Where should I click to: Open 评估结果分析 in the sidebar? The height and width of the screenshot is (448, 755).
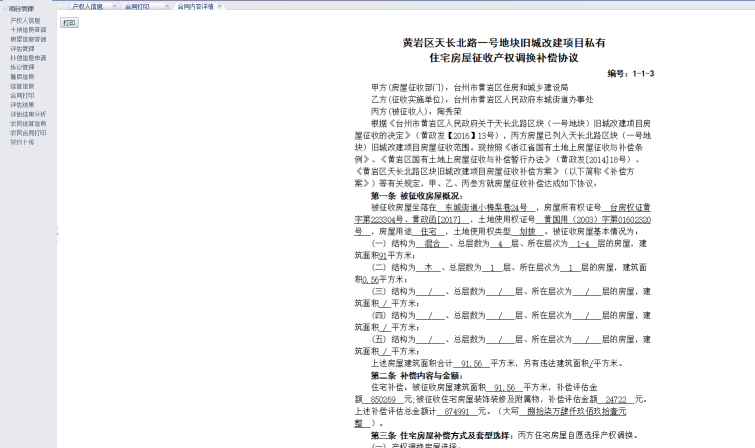coord(28,114)
